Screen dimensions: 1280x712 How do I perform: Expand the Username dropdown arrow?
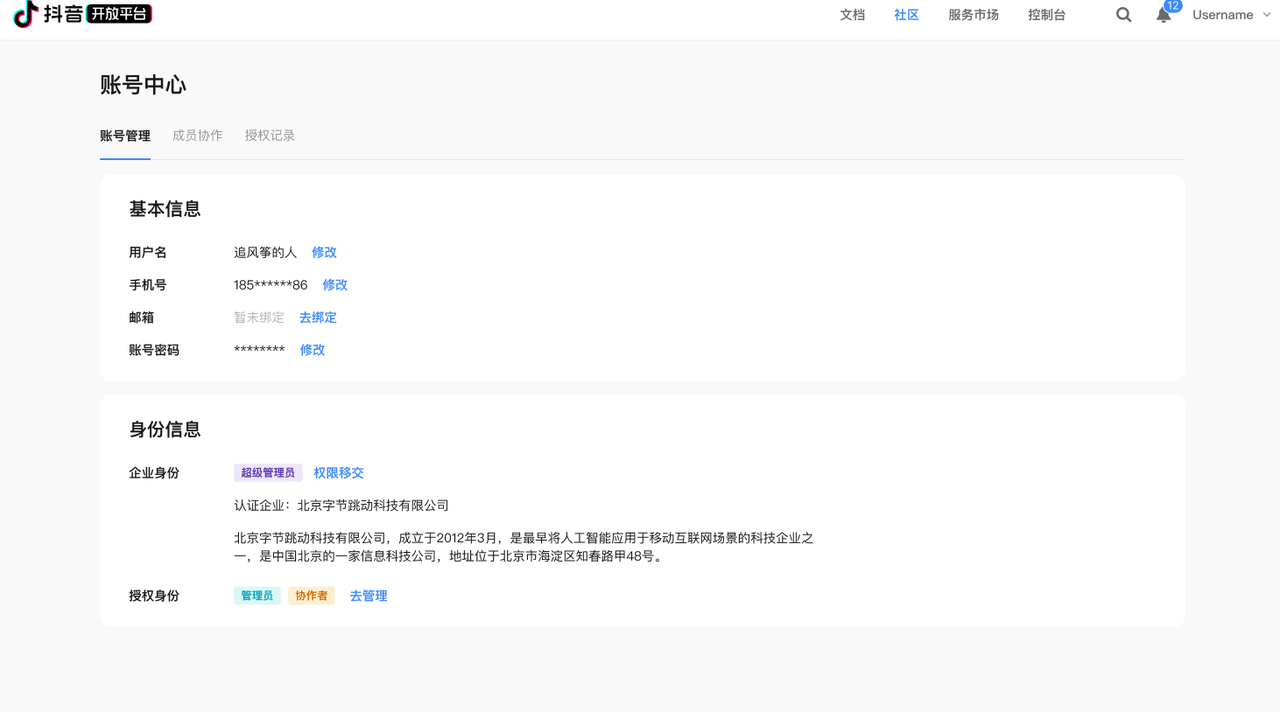pos(1267,15)
